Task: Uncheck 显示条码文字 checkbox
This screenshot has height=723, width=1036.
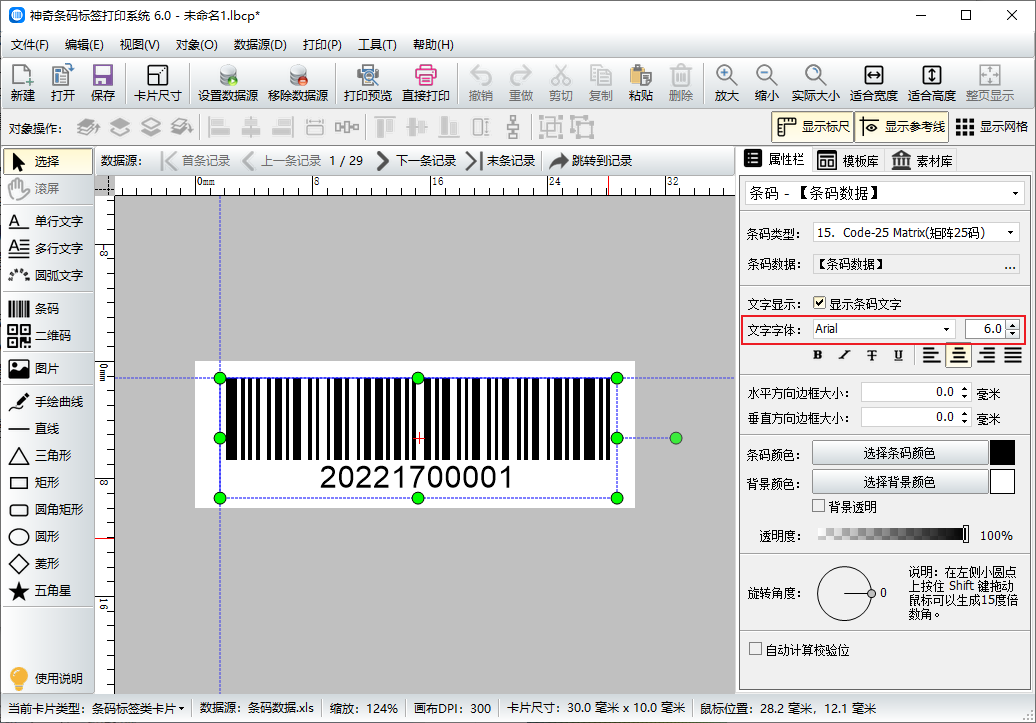Action: [819, 303]
